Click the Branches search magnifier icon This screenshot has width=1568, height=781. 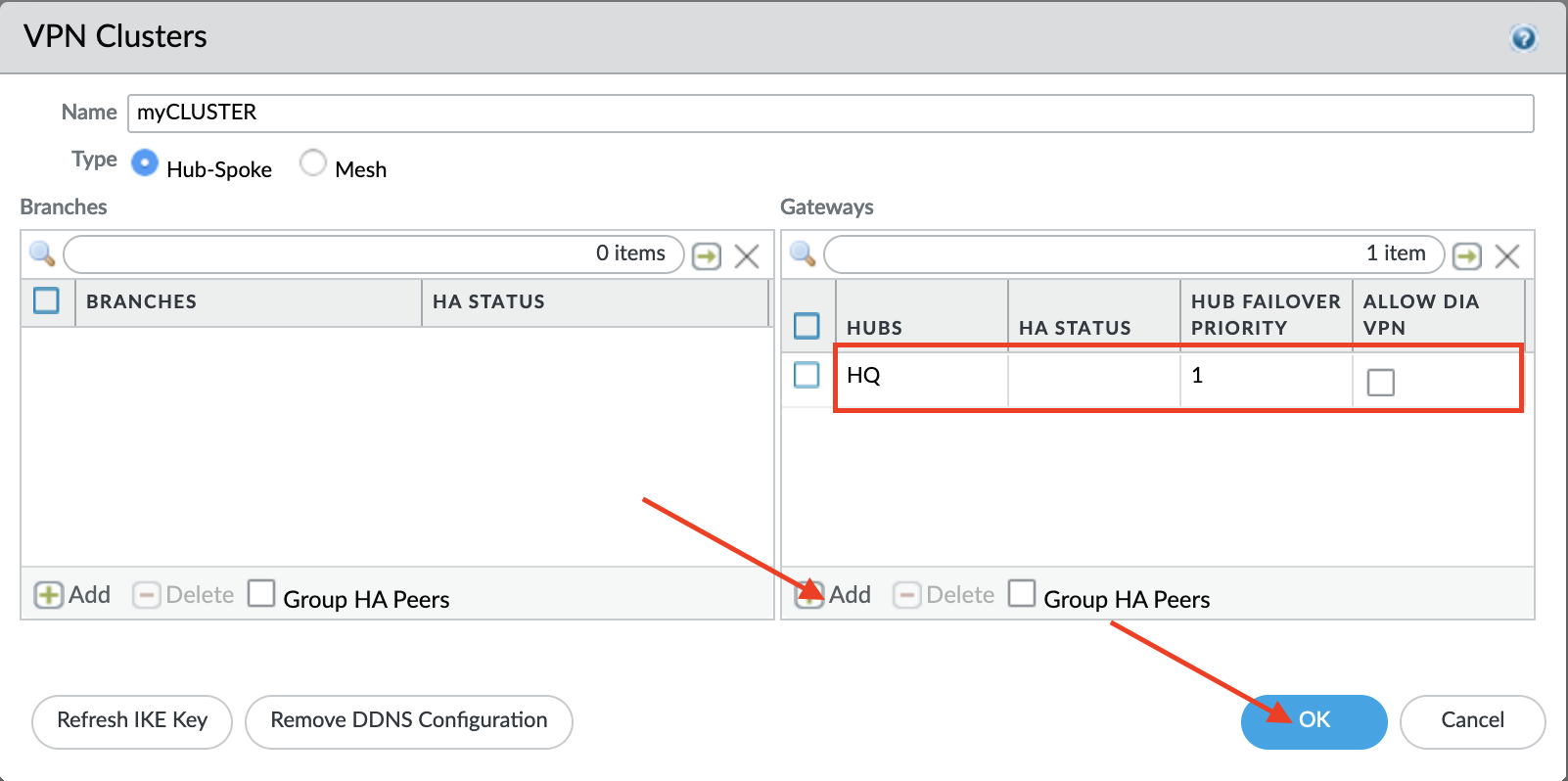[42, 254]
